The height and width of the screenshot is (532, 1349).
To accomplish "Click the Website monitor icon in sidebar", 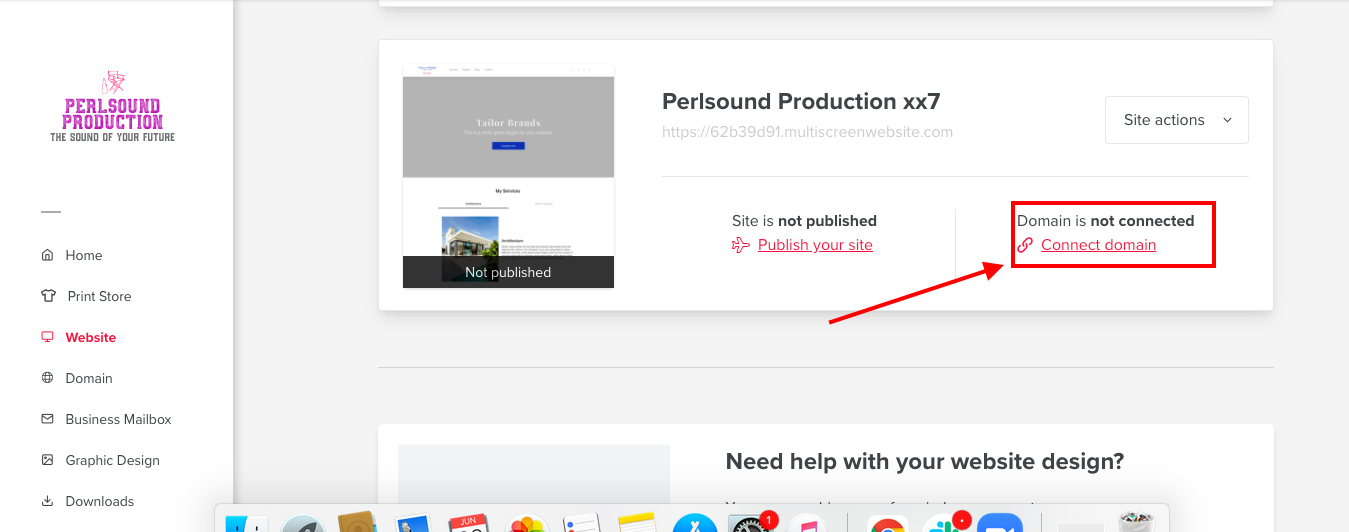I will [x=47, y=337].
